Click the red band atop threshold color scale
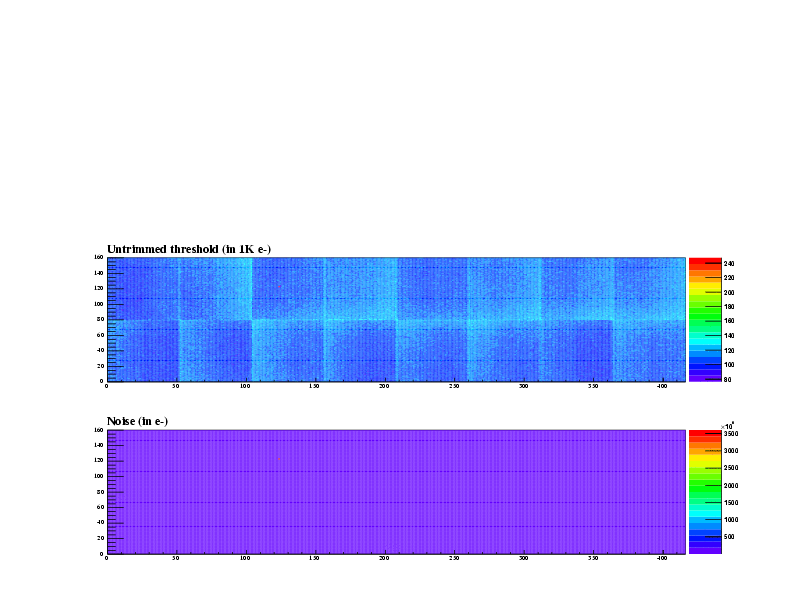This screenshot has height=612, width=792. click(705, 261)
